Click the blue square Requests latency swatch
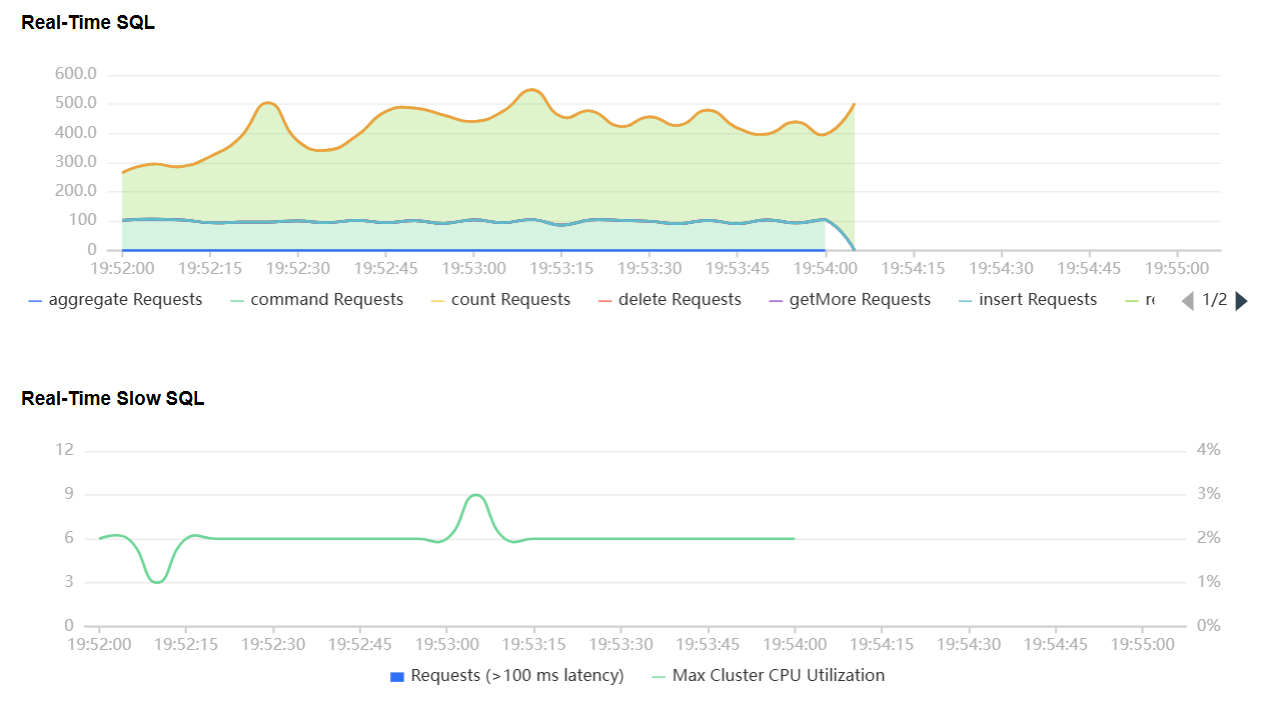This screenshot has height=704, width=1268. click(x=397, y=677)
